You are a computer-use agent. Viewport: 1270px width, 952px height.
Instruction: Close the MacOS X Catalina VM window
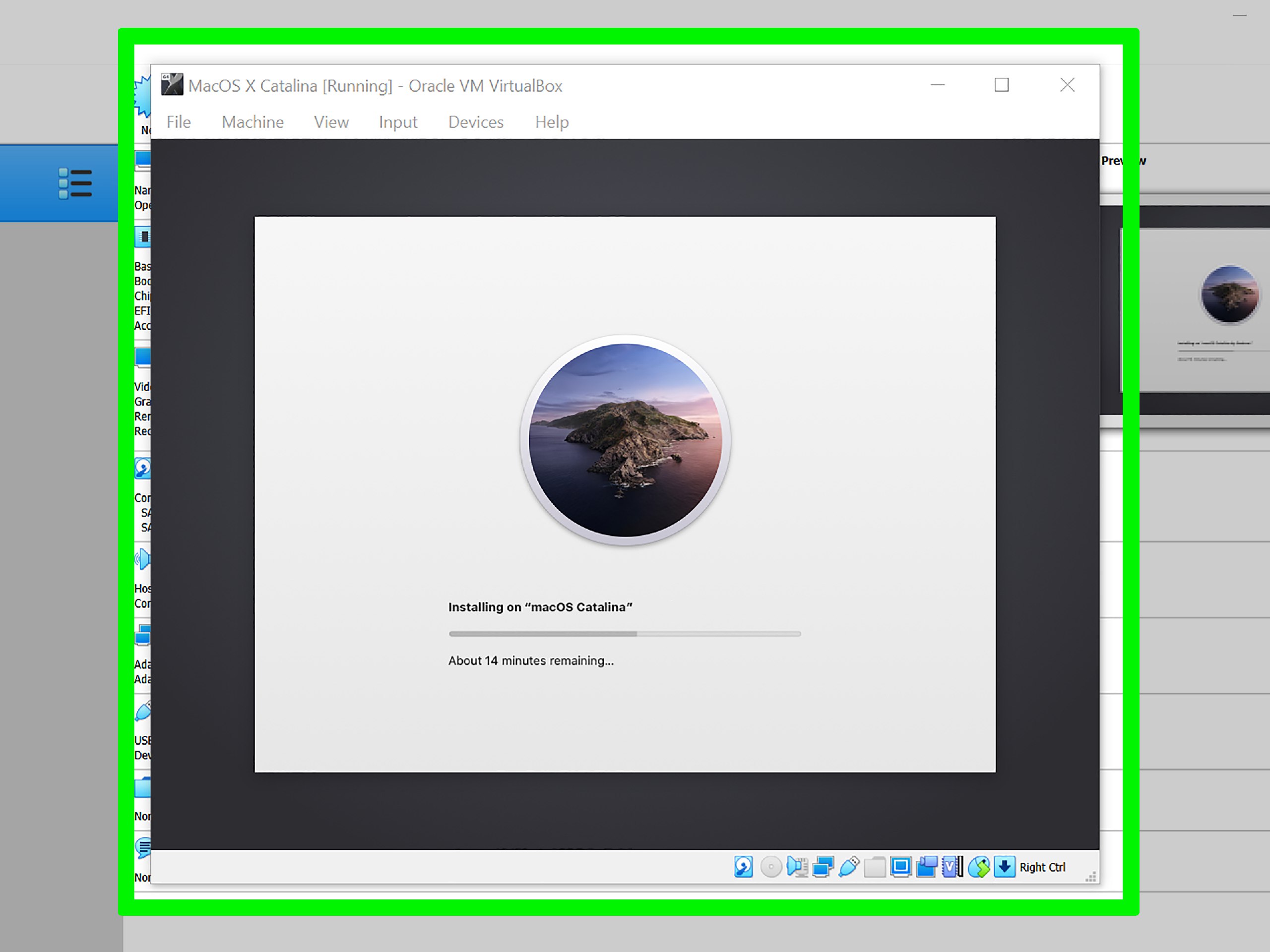point(1067,85)
